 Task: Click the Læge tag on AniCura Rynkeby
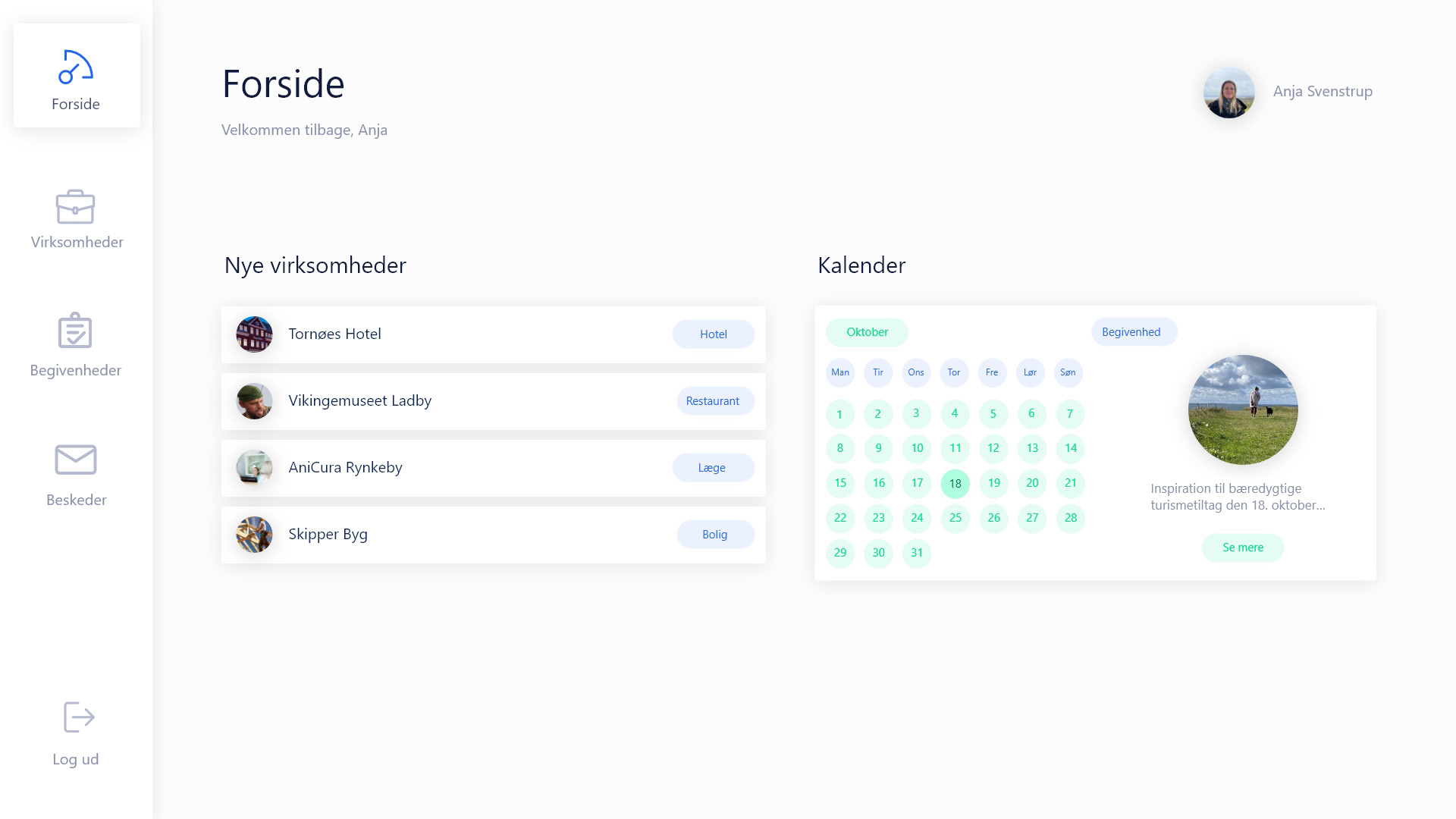click(714, 468)
